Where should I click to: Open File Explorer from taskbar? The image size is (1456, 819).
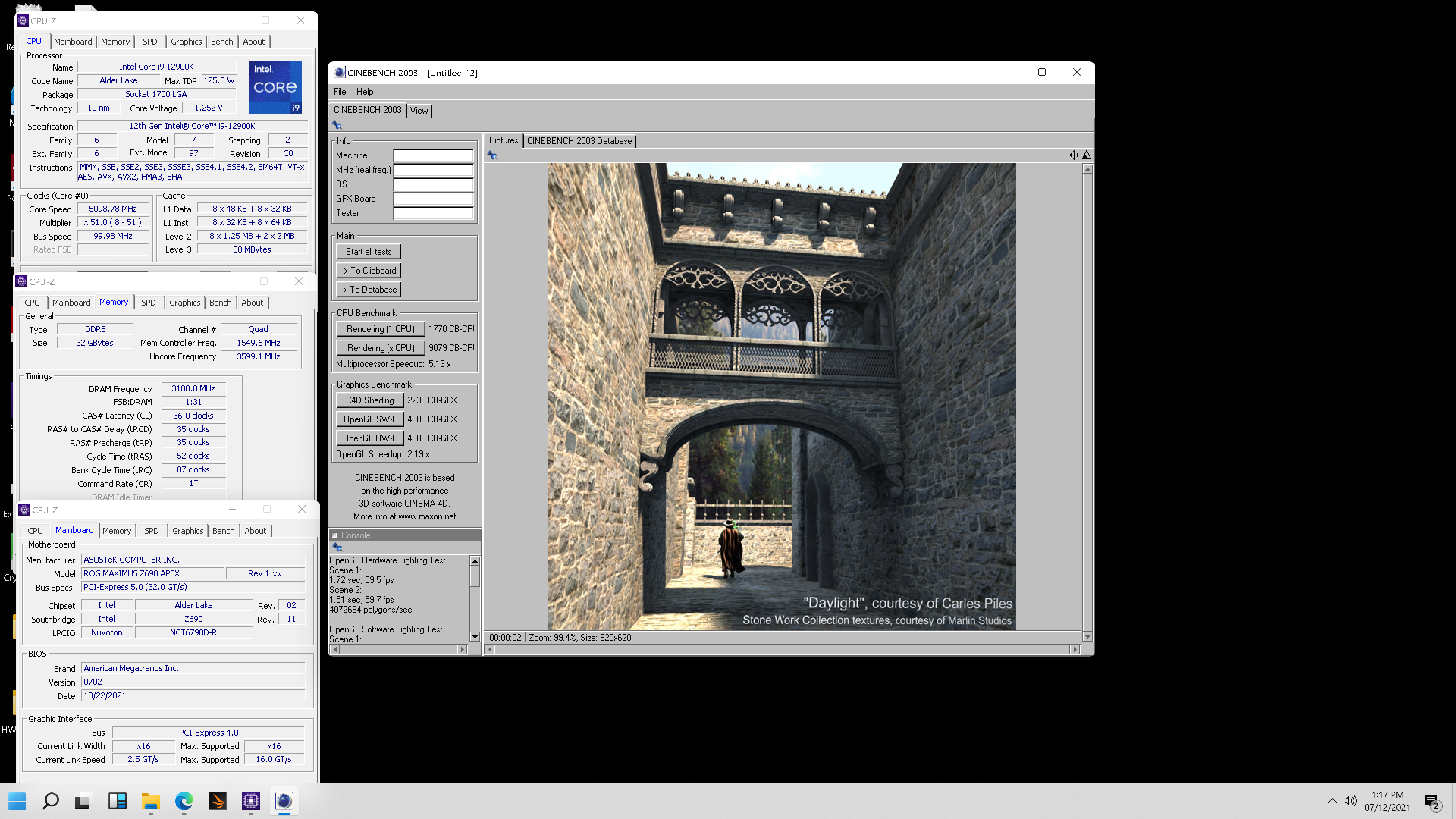point(151,801)
